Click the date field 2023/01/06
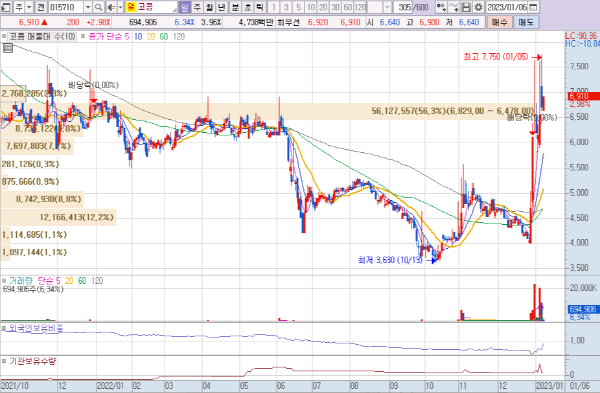This screenshot has height=393, width=600. 507,7
